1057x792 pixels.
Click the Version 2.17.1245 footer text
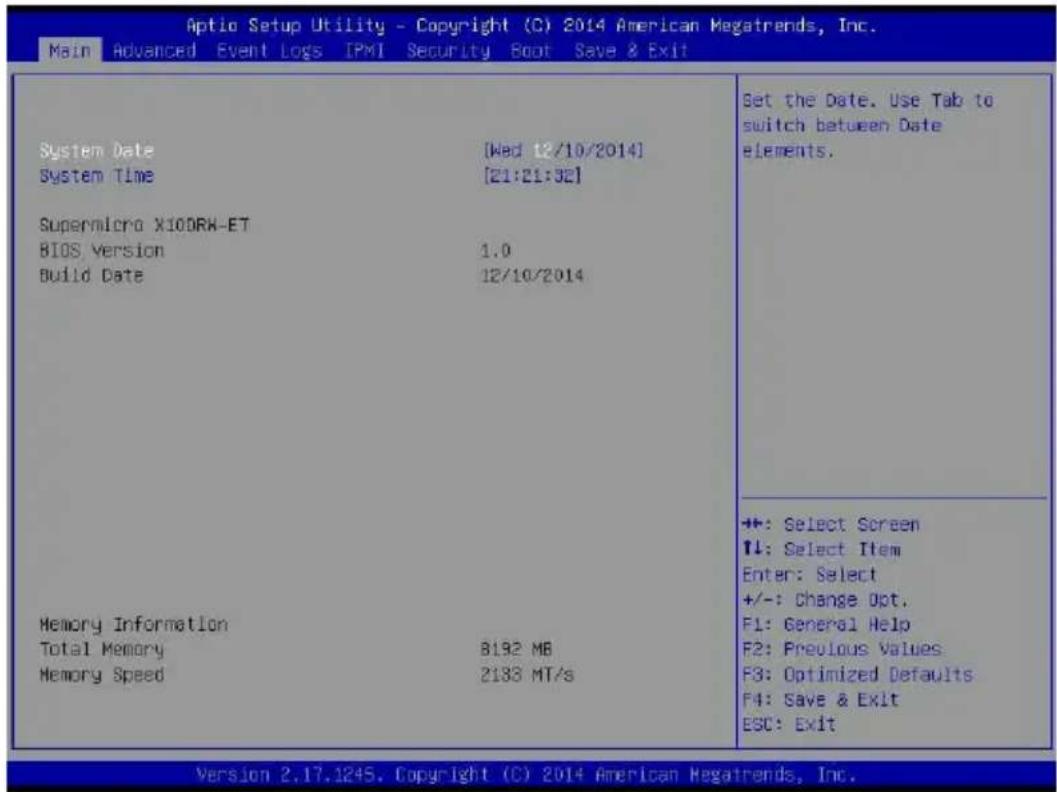point(526,773)
